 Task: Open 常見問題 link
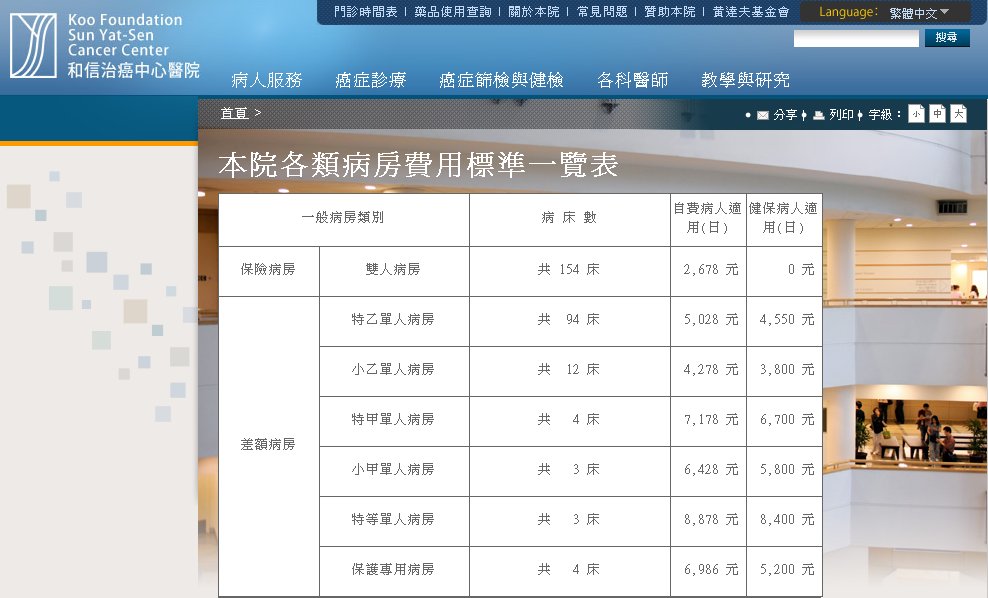pos(602,12)
